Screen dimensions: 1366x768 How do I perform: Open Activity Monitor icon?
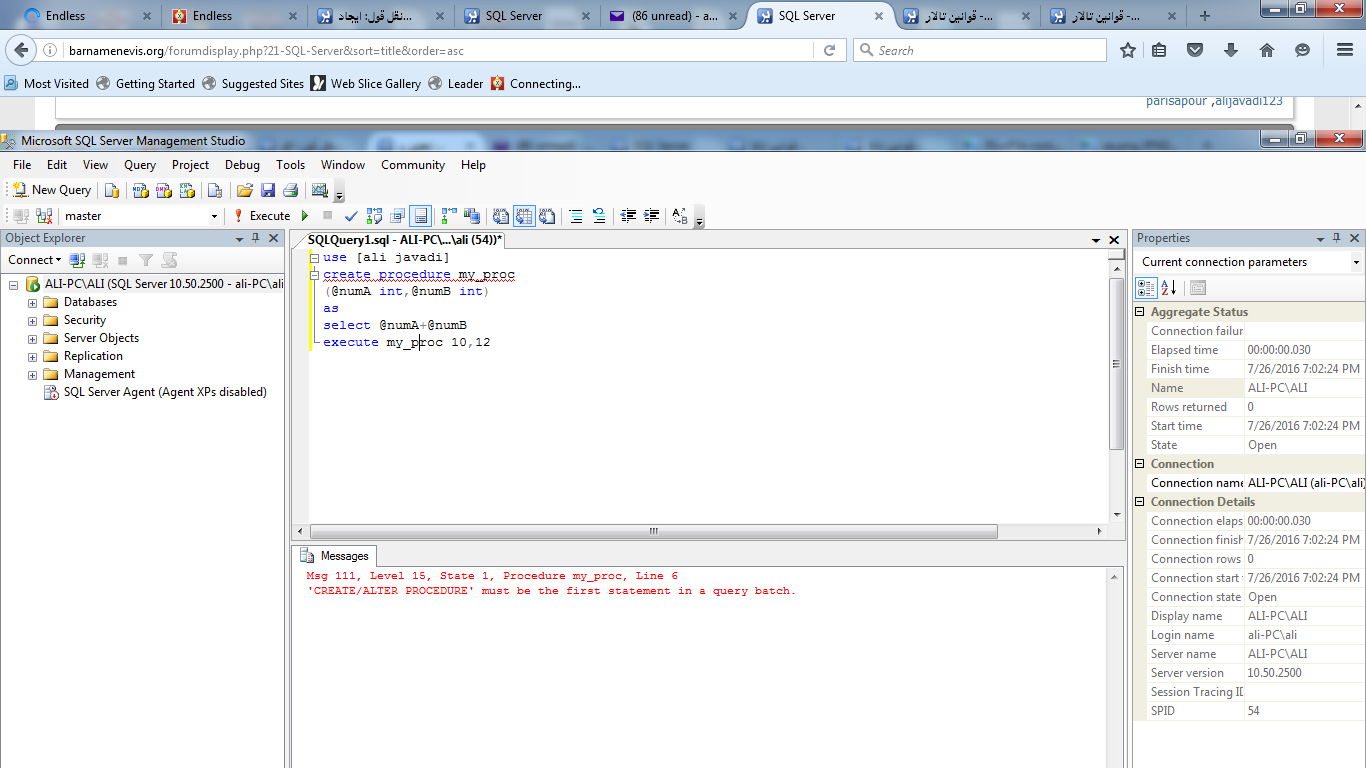coord(320,190)
